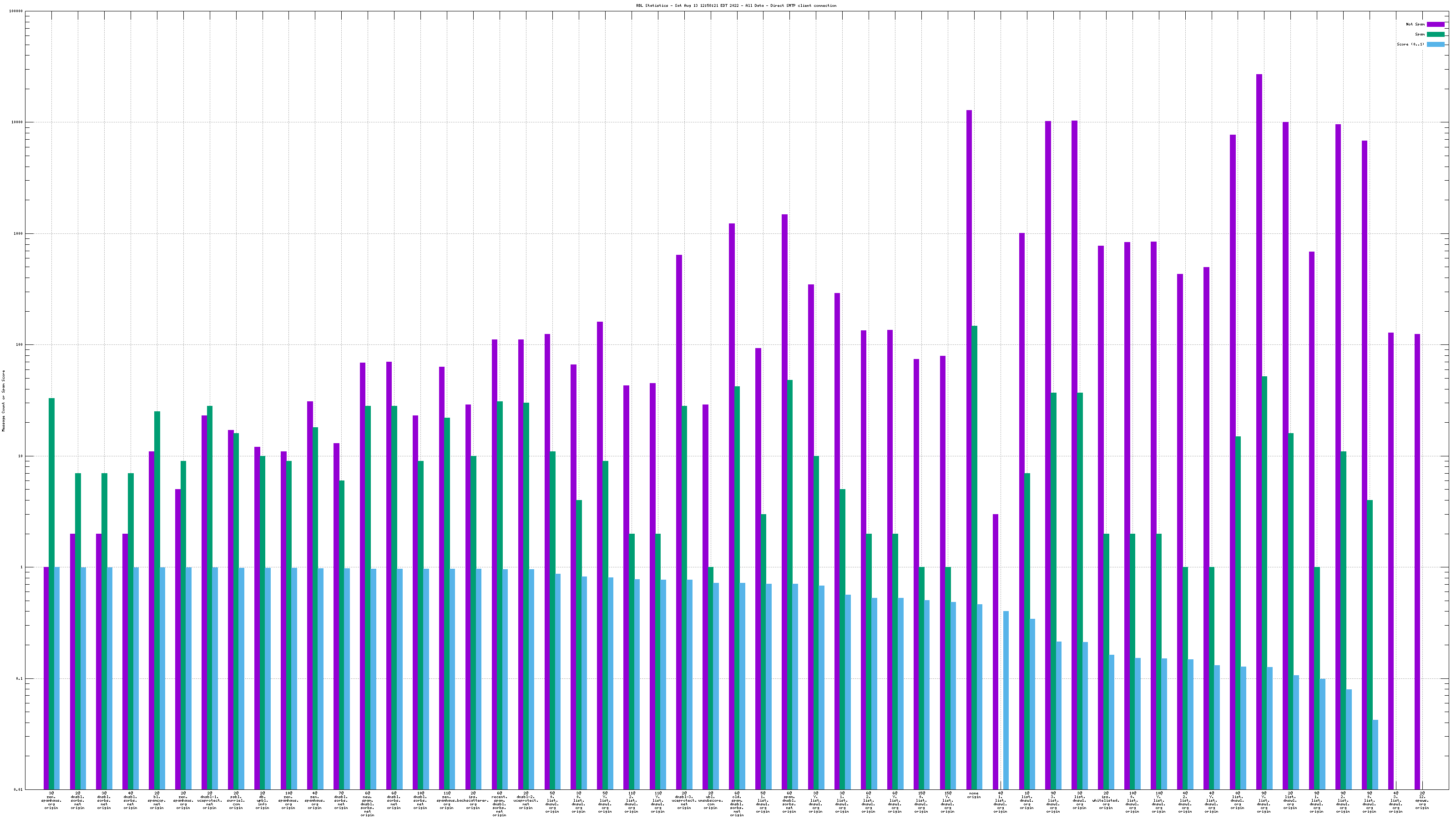Click the apews.org origin axis label

pos(1421,800)
